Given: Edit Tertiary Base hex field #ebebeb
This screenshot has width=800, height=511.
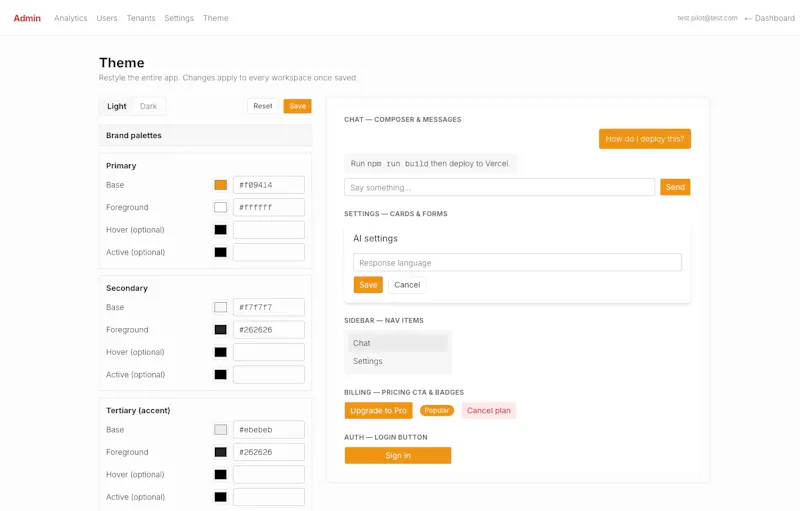Looking at the screenshot, I should [x=269, y=429].
